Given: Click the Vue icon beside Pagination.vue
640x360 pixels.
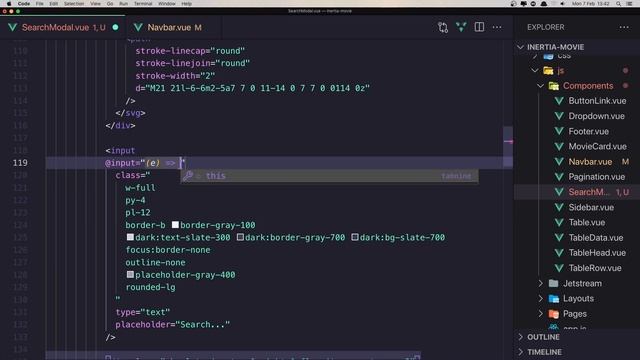Looking at the screenshot, I should point(559,177).
